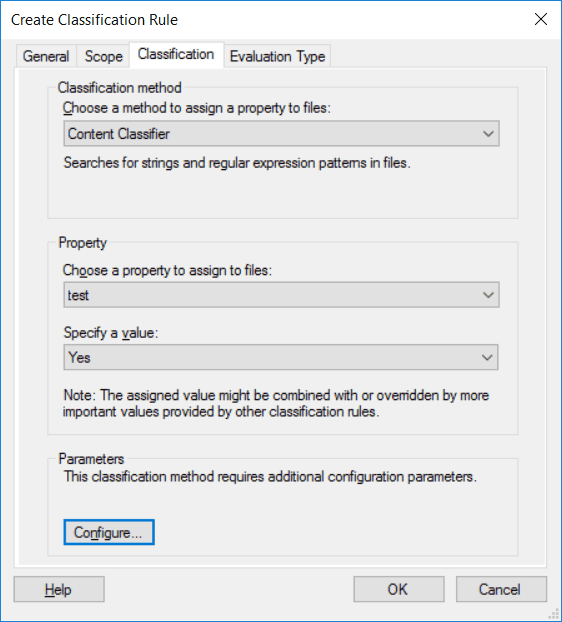Close the Create Classification Rule dialog with X
Viewport: 562px width, 622px height.
541,19
